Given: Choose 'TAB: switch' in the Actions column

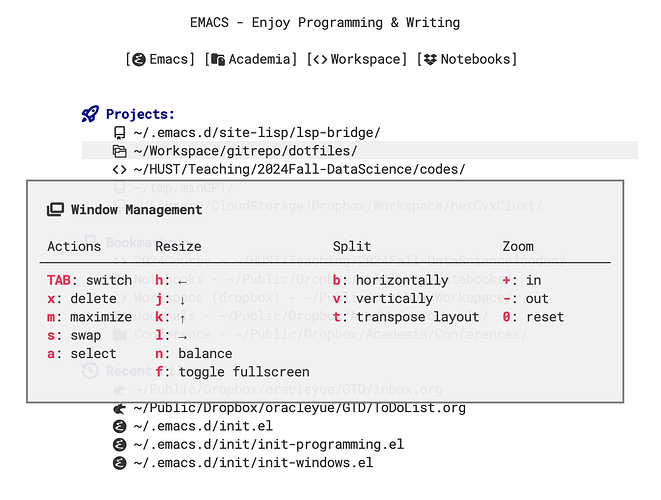Looking at the screenshot, I should click(x=89, y=281).
